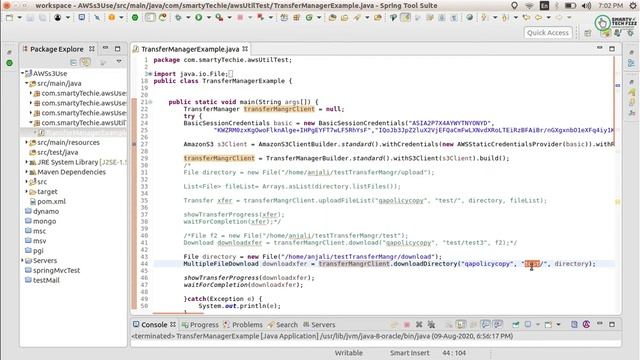
Task: Click the Search flashlight toolbar icon
Action: (357, 18)
